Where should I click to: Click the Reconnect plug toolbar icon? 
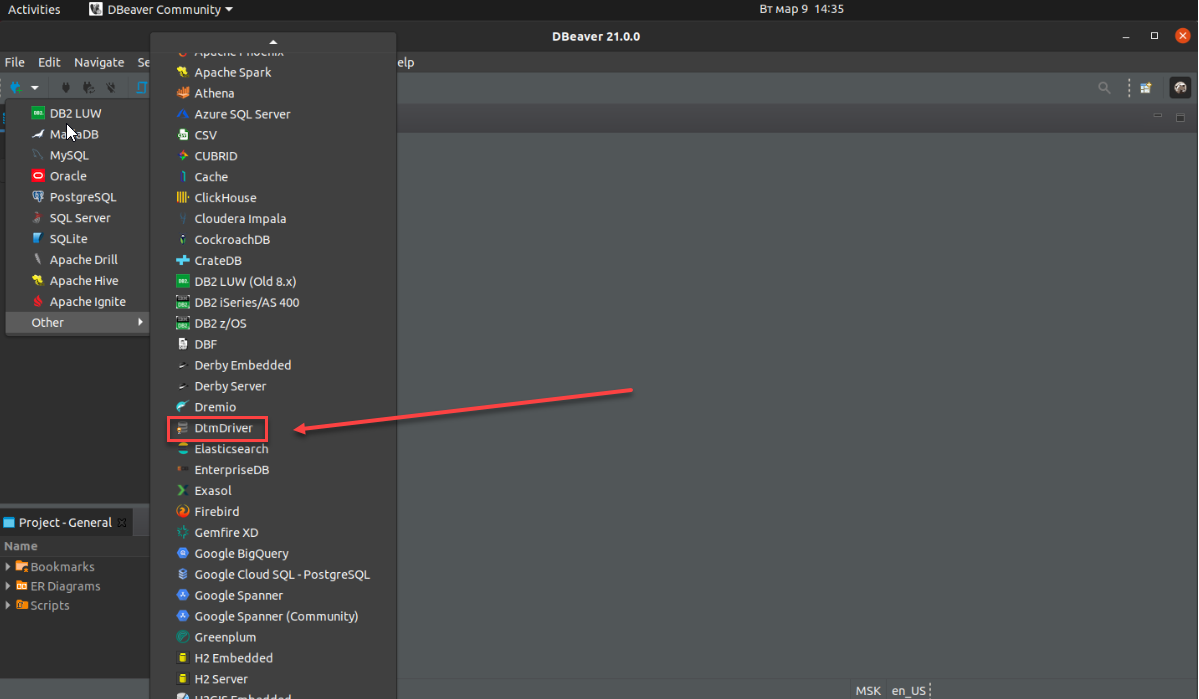click(x=88, y=88)
